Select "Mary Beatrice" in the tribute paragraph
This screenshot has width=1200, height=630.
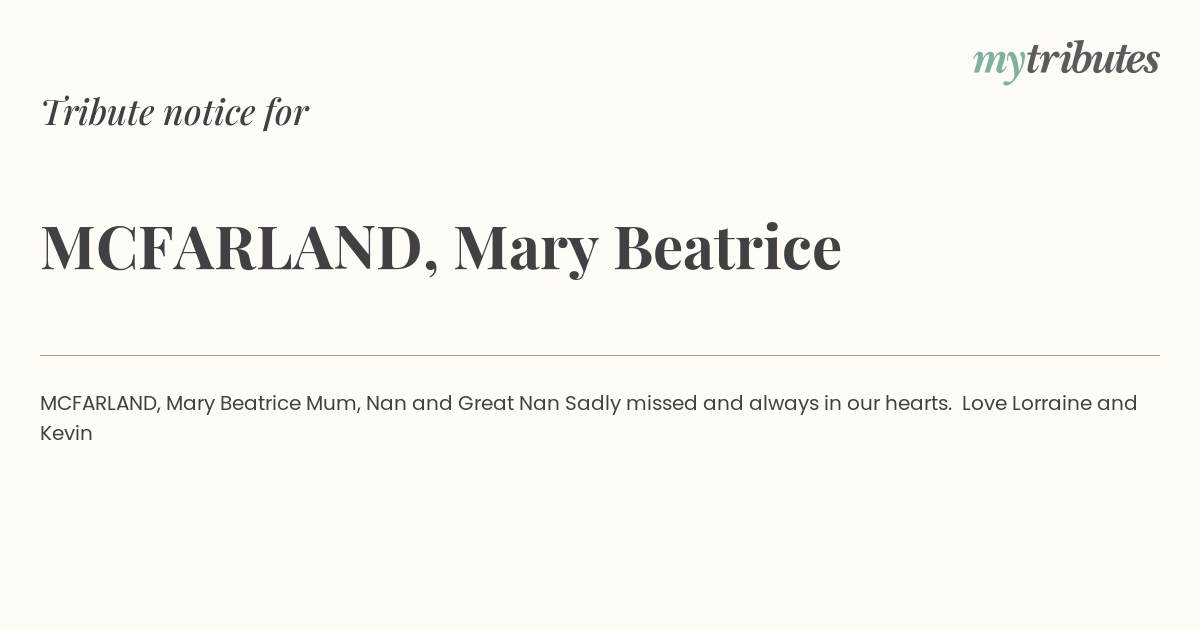(x=233, y=404)
